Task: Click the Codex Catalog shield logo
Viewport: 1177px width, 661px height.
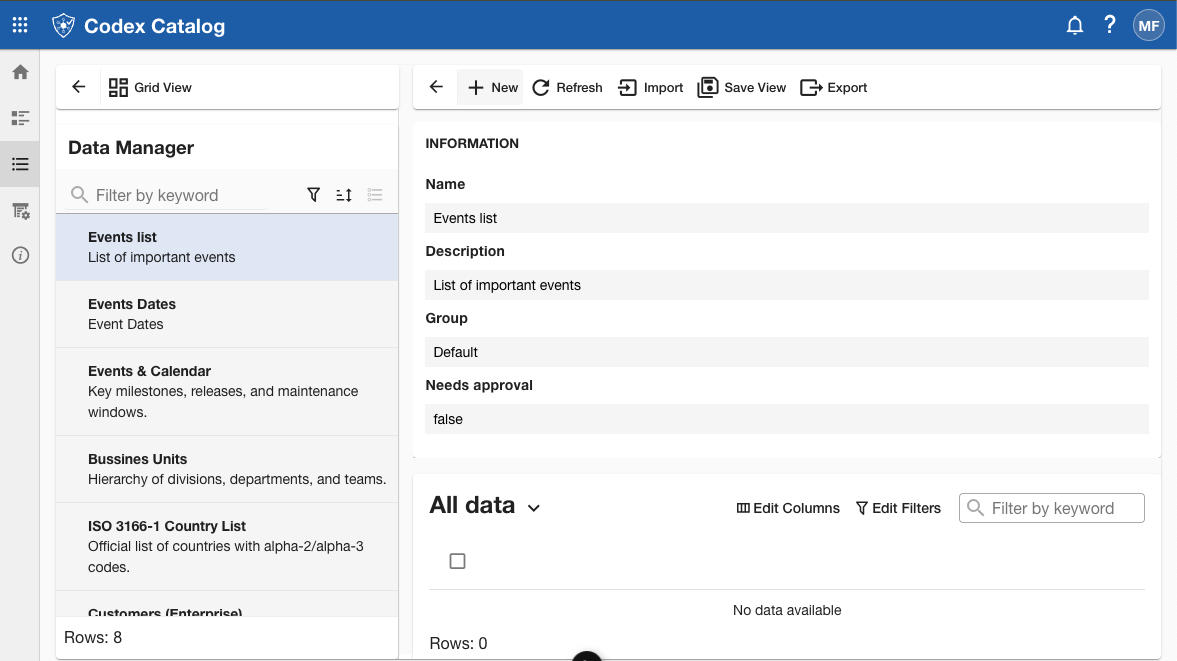Action: 63,26
